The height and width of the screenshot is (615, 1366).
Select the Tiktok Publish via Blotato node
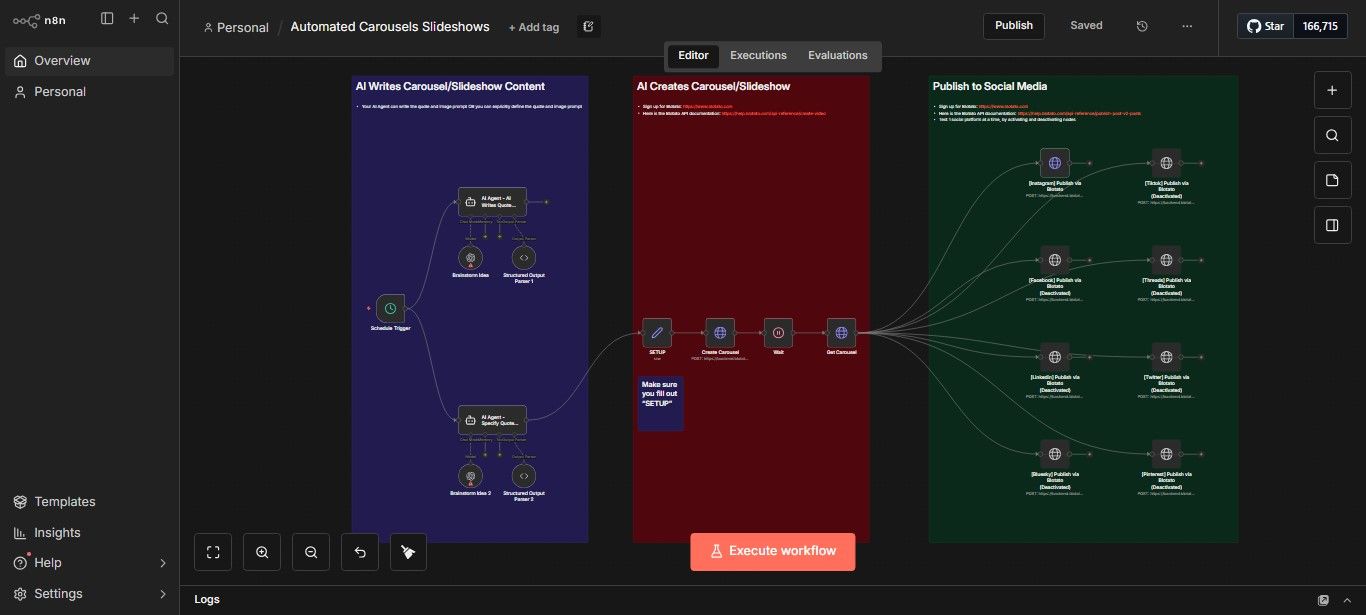(x=1165, y=163)
